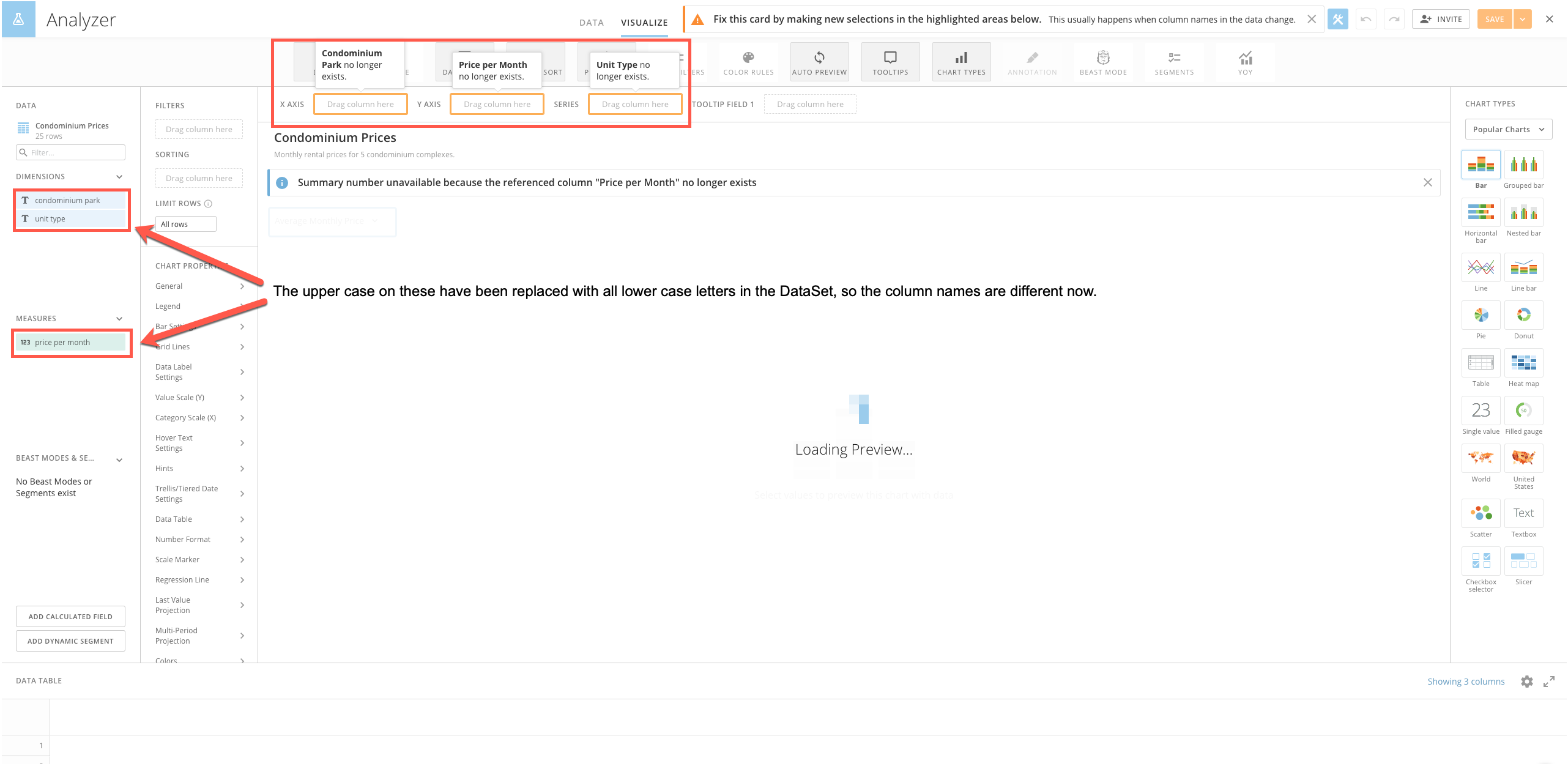
Task: Click the Add Calculated Field button
Action: [x=70, y=617]
